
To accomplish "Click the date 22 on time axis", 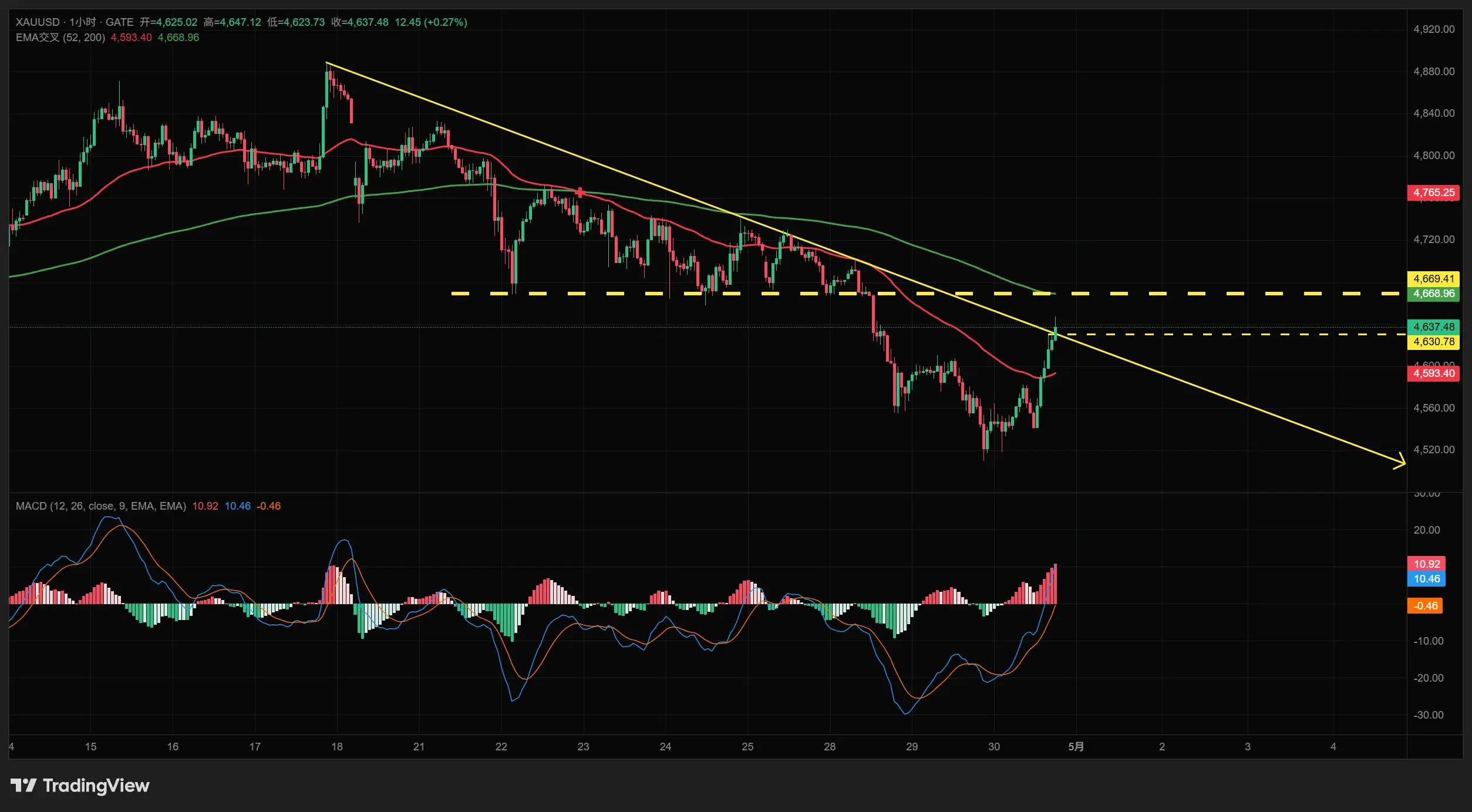I will coord(501,747).
